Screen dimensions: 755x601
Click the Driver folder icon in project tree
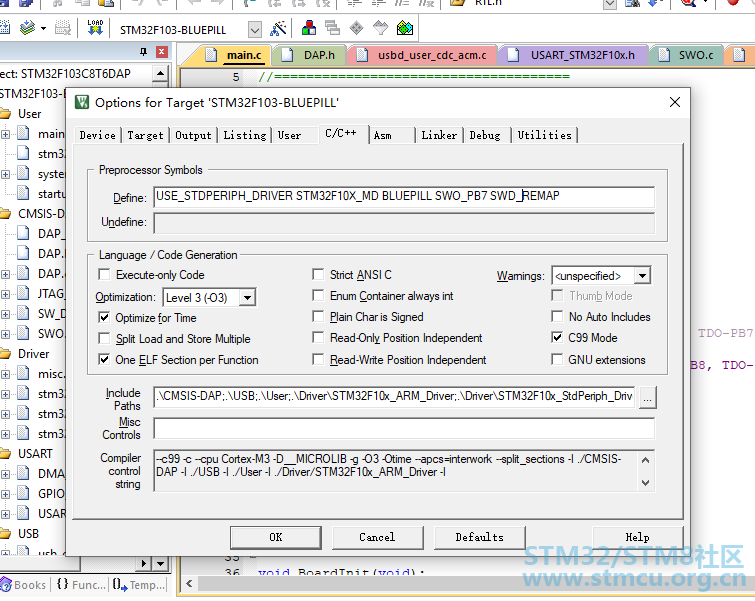click(5, 354)
